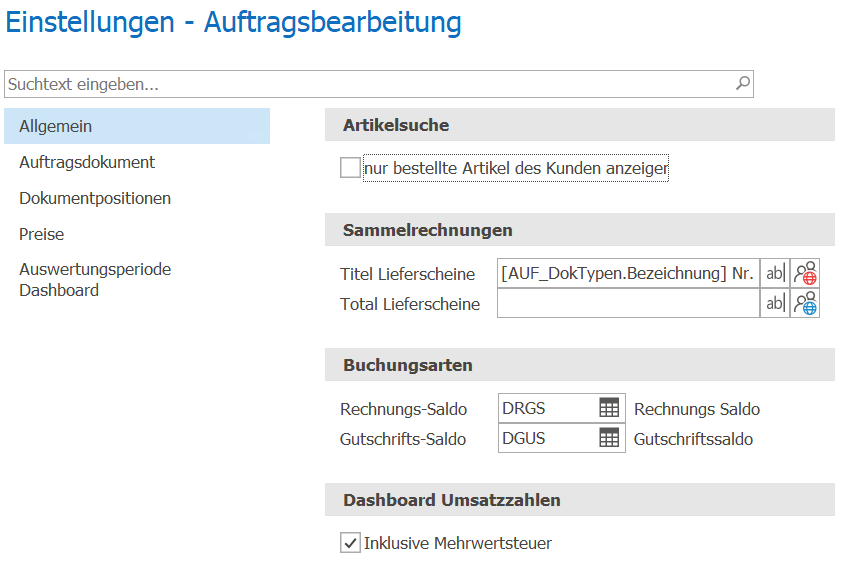Open text editor for Titel Lieferscheine
Screen dimensions: 846x567
[x=775, y=274]
